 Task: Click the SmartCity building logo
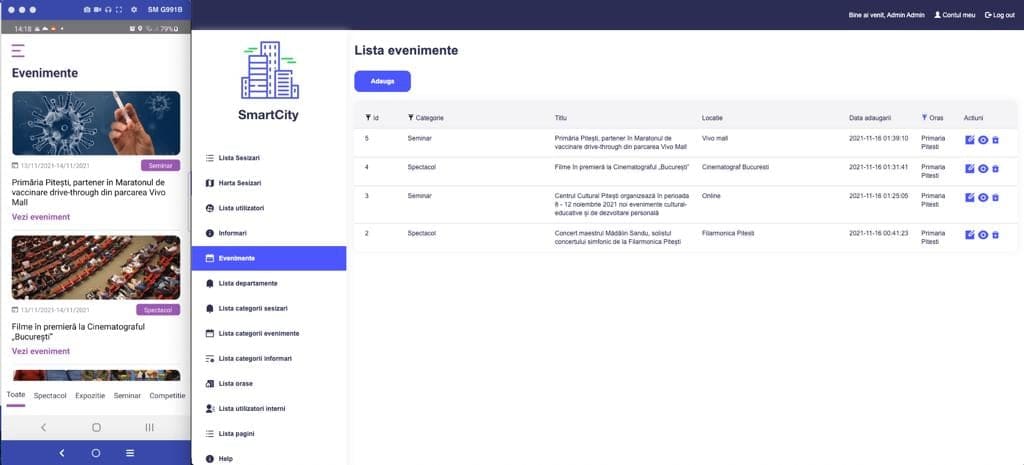[268, 71]
